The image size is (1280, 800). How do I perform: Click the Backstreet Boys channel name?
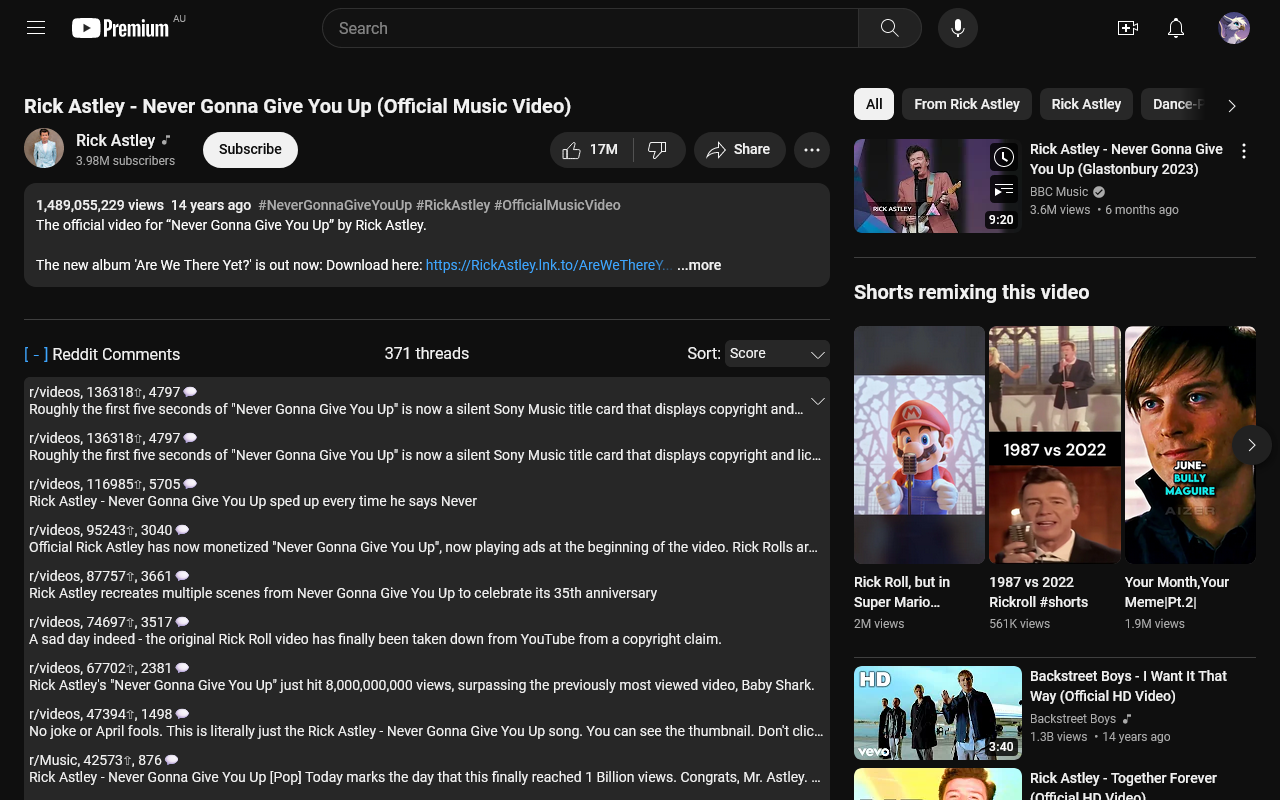[x=1073, y=719]
